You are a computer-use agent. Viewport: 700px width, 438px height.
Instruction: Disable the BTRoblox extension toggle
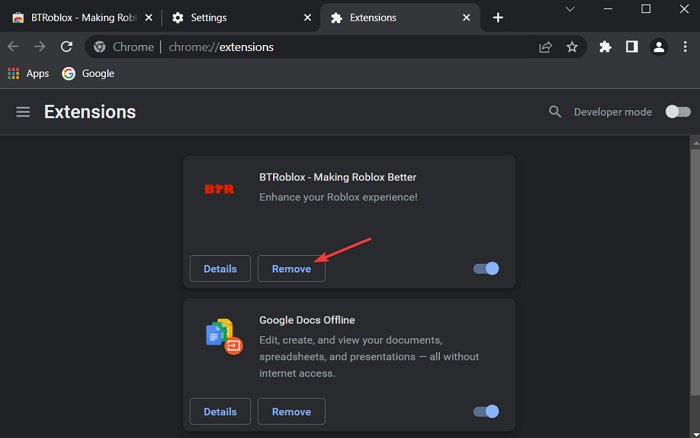coord(486,268)
